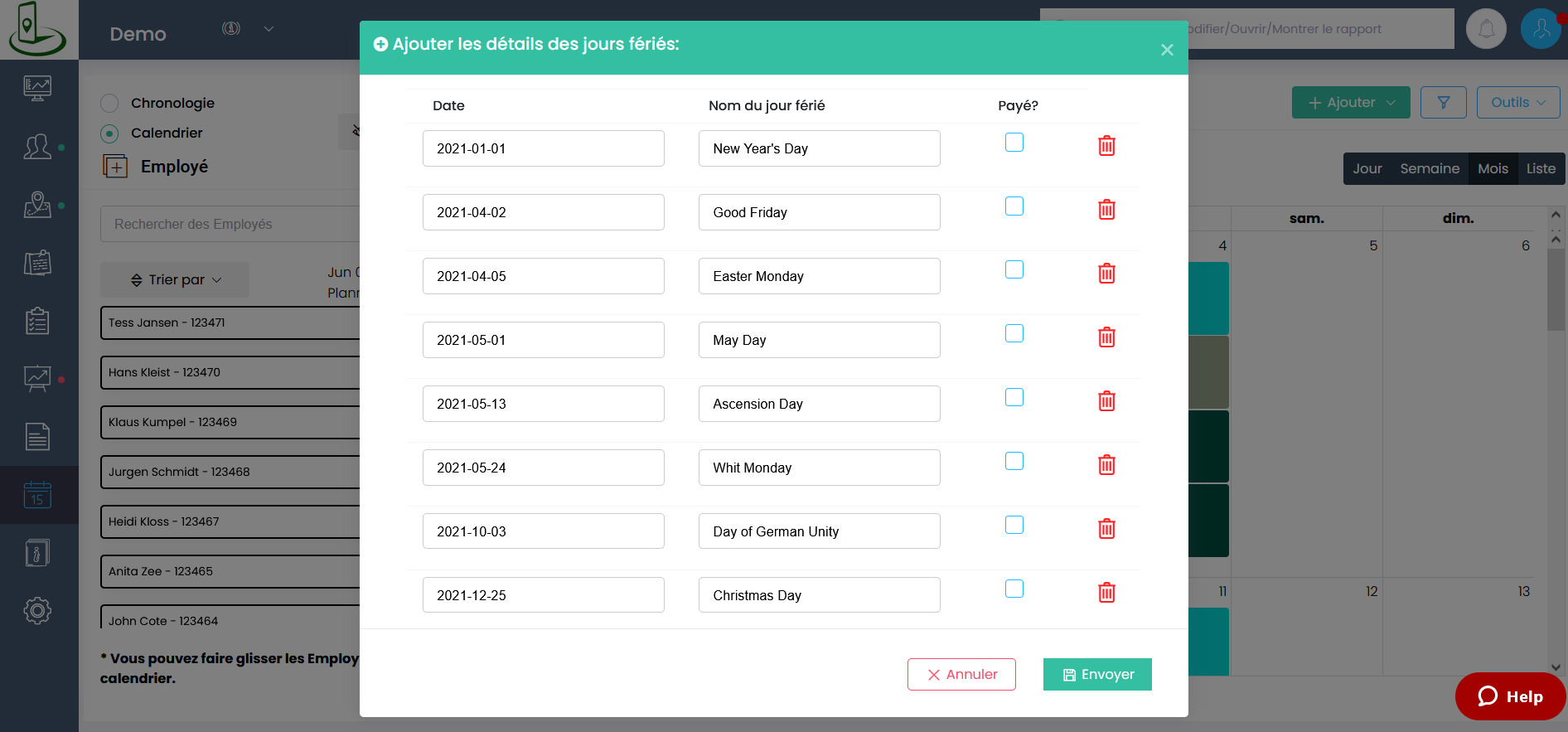The height and width of the screenshot is (732, 1568).
Task: Remove the Christmas Day entry via trash icon
Action: pyautogui.click(x=1106, y=594)
